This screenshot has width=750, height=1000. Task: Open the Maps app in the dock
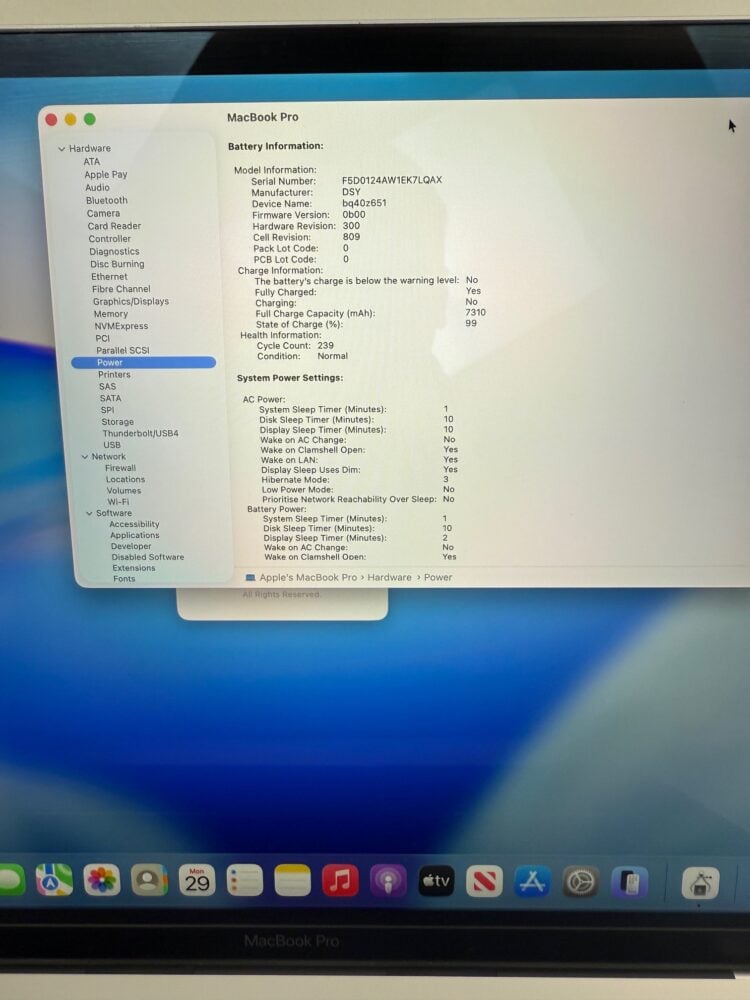click(x=54, y=880)
